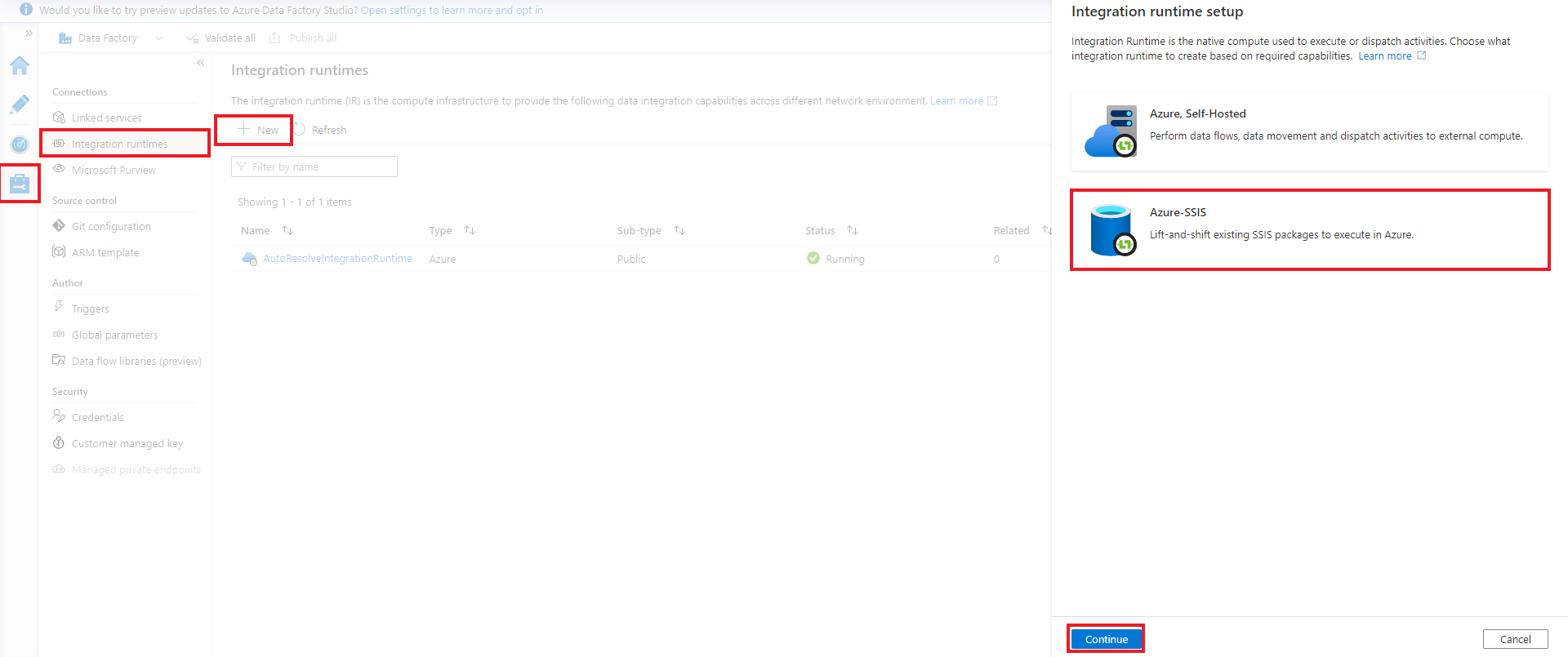Open the Home icon in left rail
The width and height of the screenshot is (1568, 657).
20,65
